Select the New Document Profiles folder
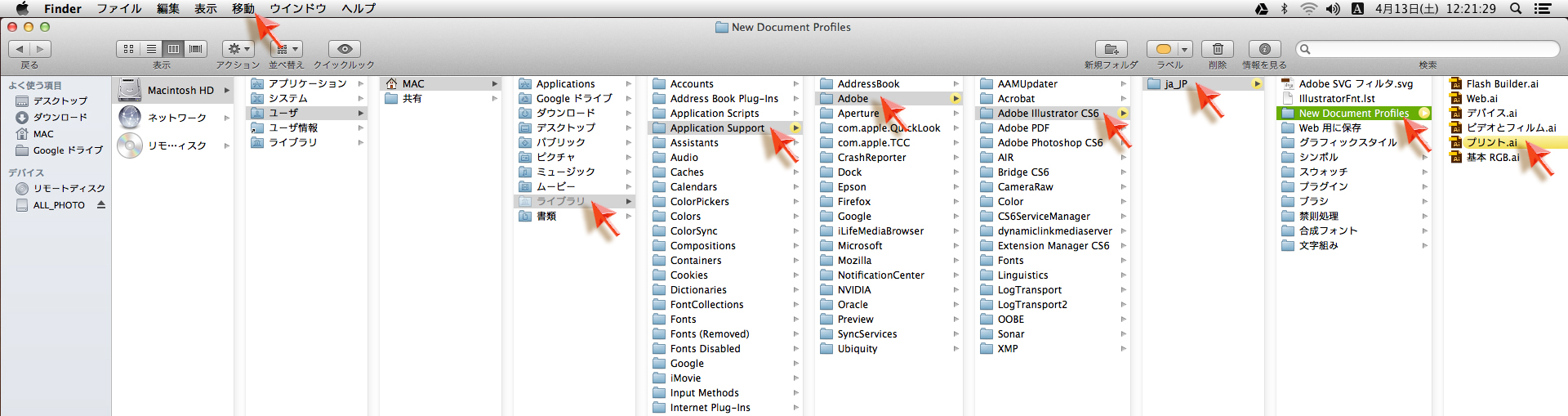The width and height of the screenshot is (1568, 416). (1353, 113)
